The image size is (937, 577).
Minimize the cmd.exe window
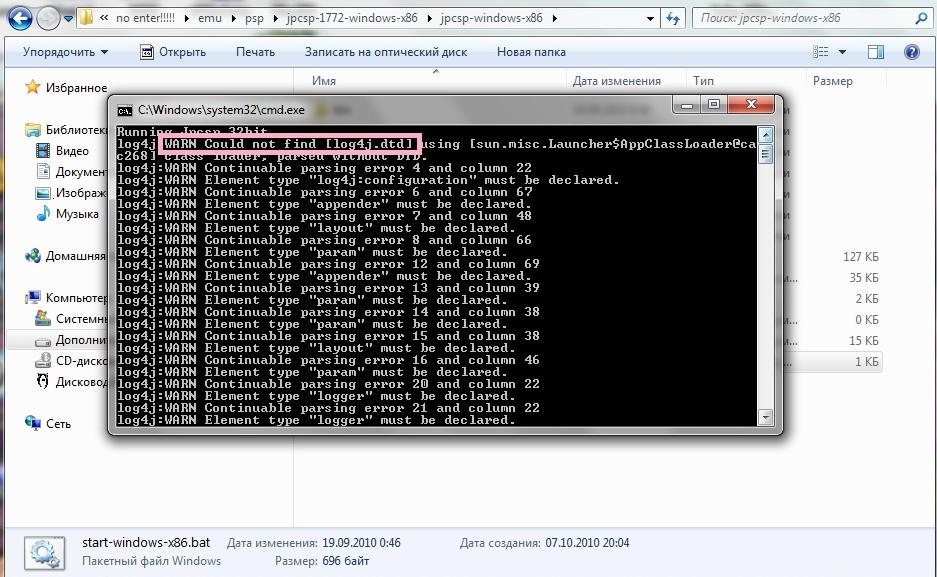687,105
